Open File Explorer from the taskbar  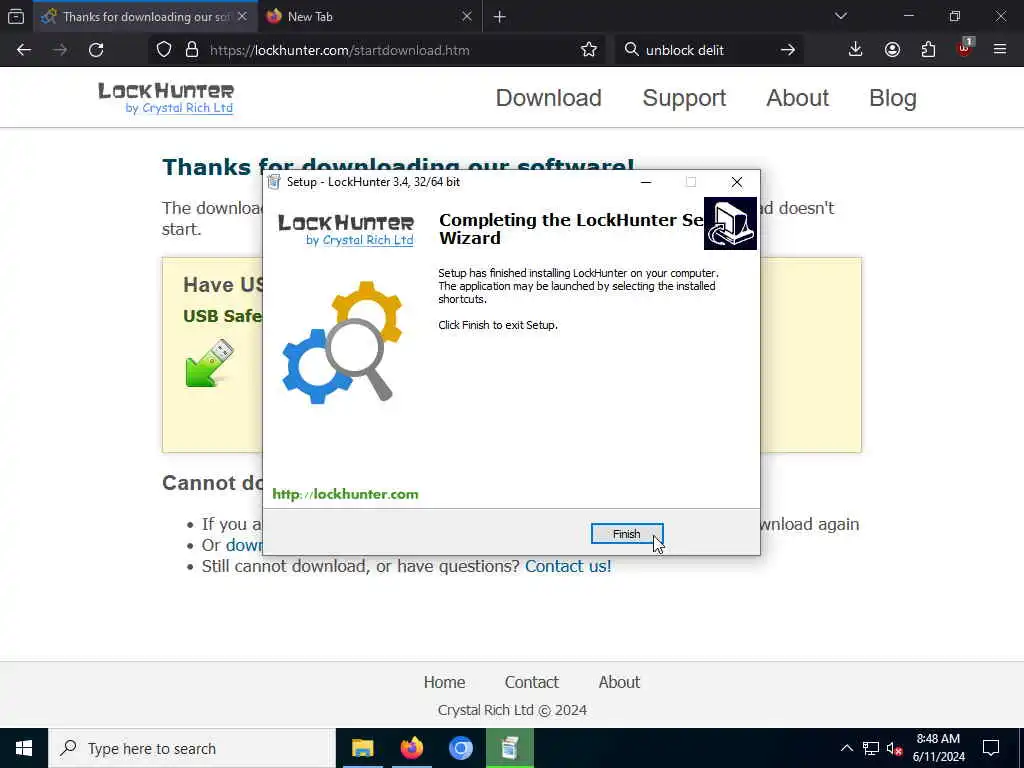coord(362,748)
